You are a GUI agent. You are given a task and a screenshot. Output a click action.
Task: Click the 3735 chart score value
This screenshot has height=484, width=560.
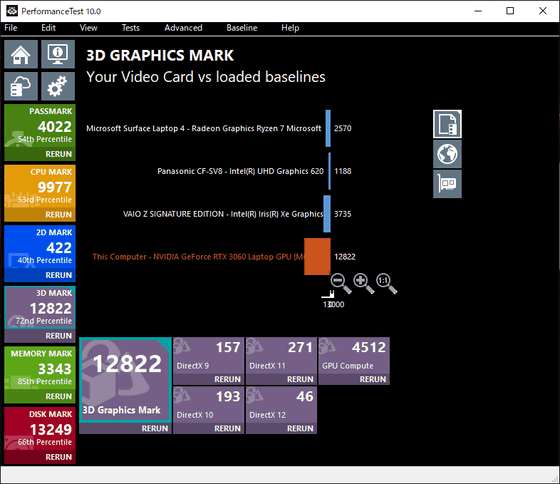342,214
